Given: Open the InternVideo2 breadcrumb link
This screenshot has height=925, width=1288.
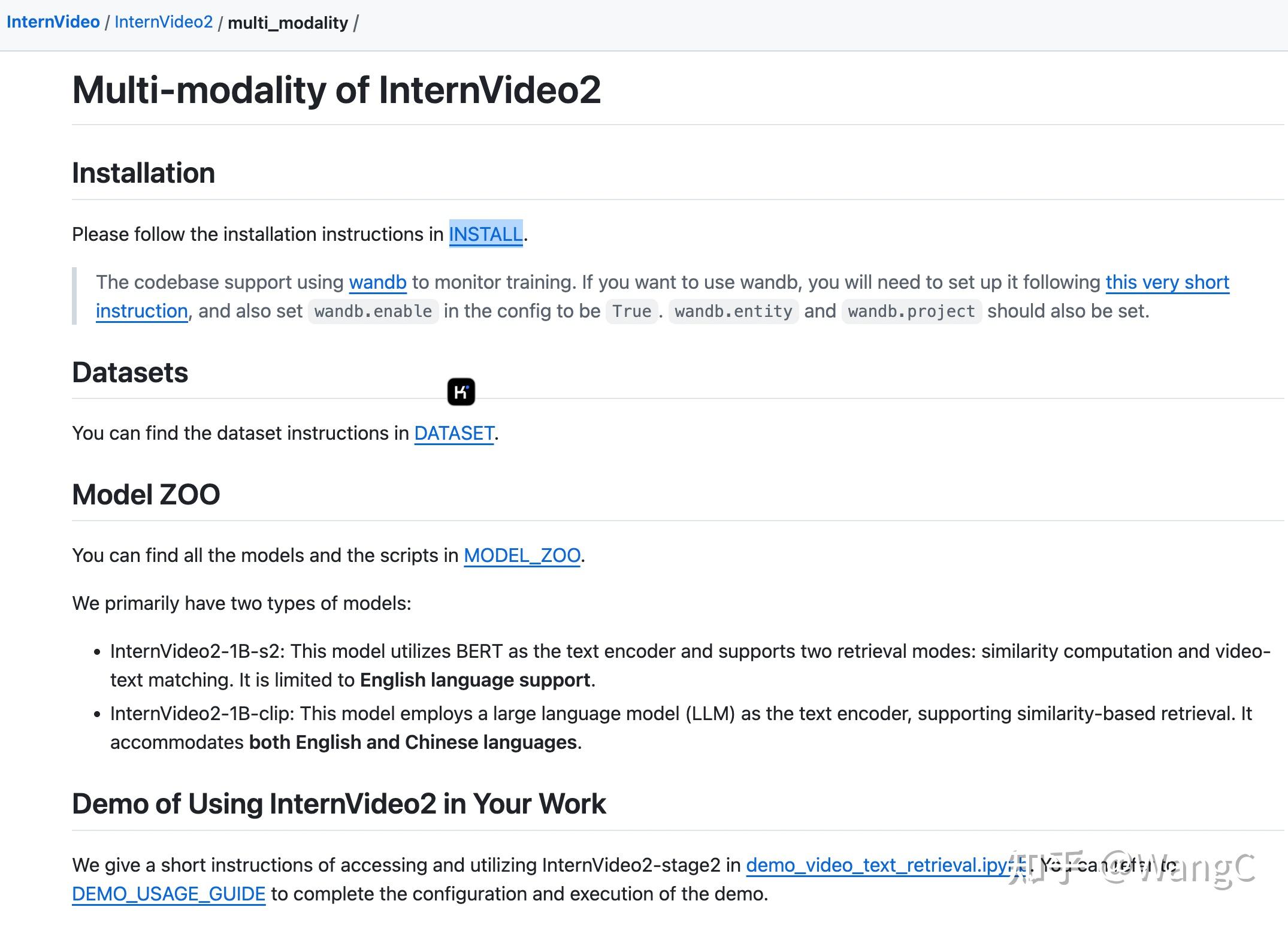Looking at the screenshot, I should click(x=164, y=22).
